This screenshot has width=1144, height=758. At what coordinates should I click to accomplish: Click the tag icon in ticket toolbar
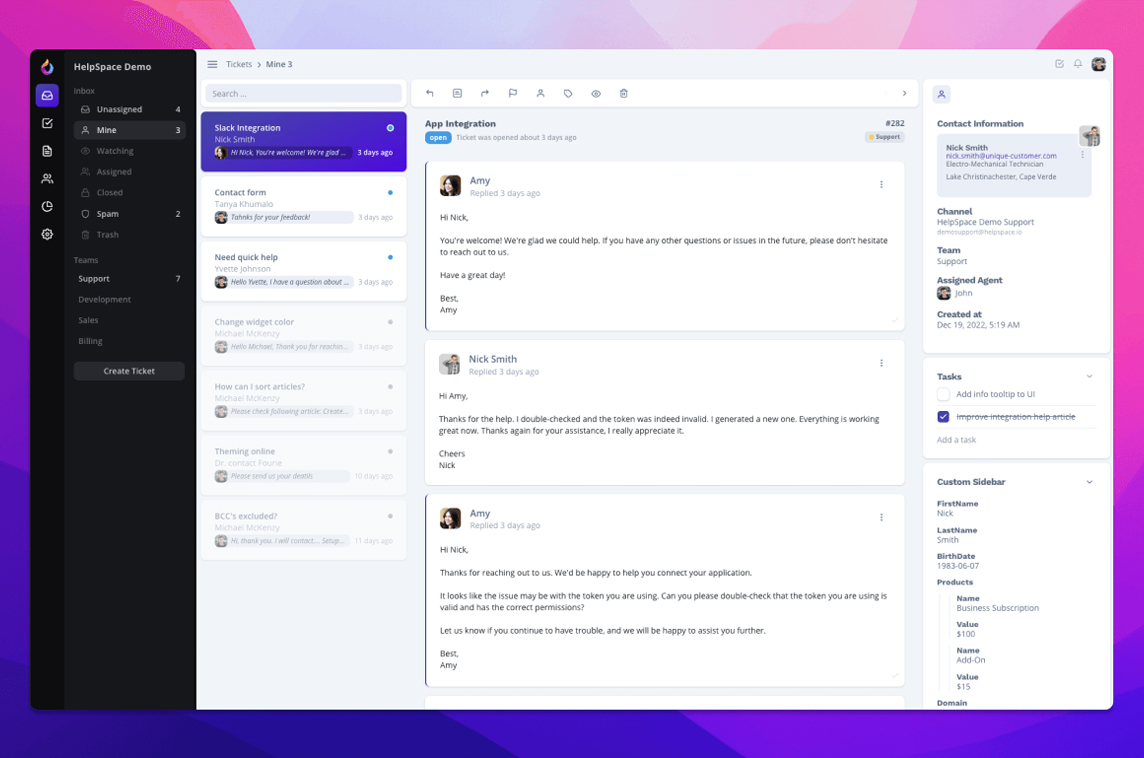point(568,93)
